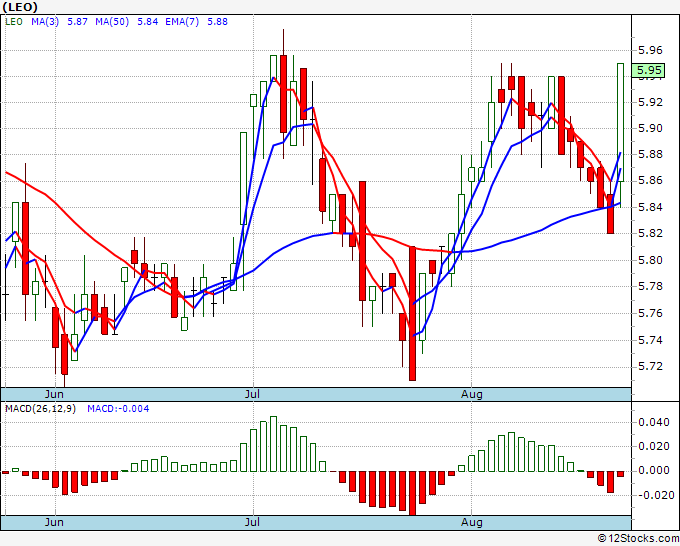Click Jun on the price chart time axis

click(54, 394)
